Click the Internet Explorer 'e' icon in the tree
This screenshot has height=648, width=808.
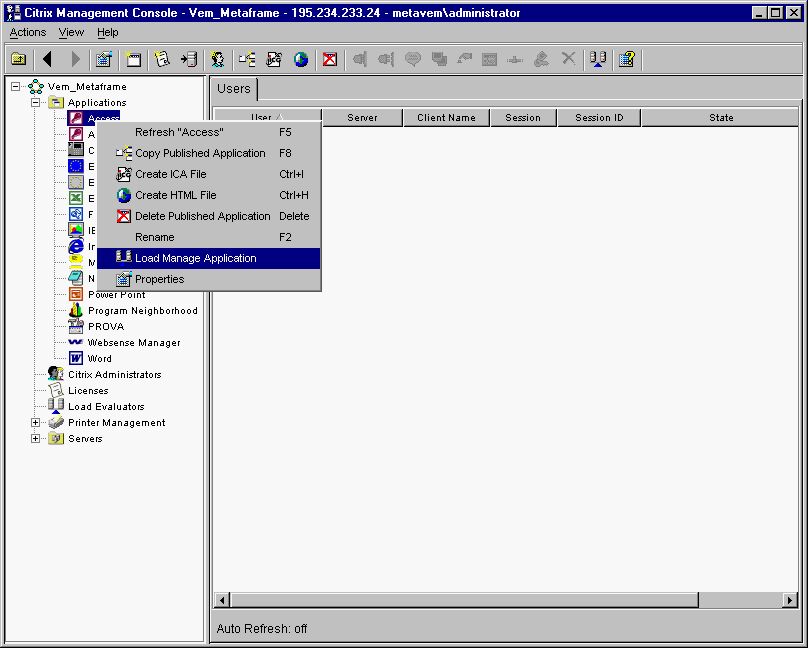(76, 246)
